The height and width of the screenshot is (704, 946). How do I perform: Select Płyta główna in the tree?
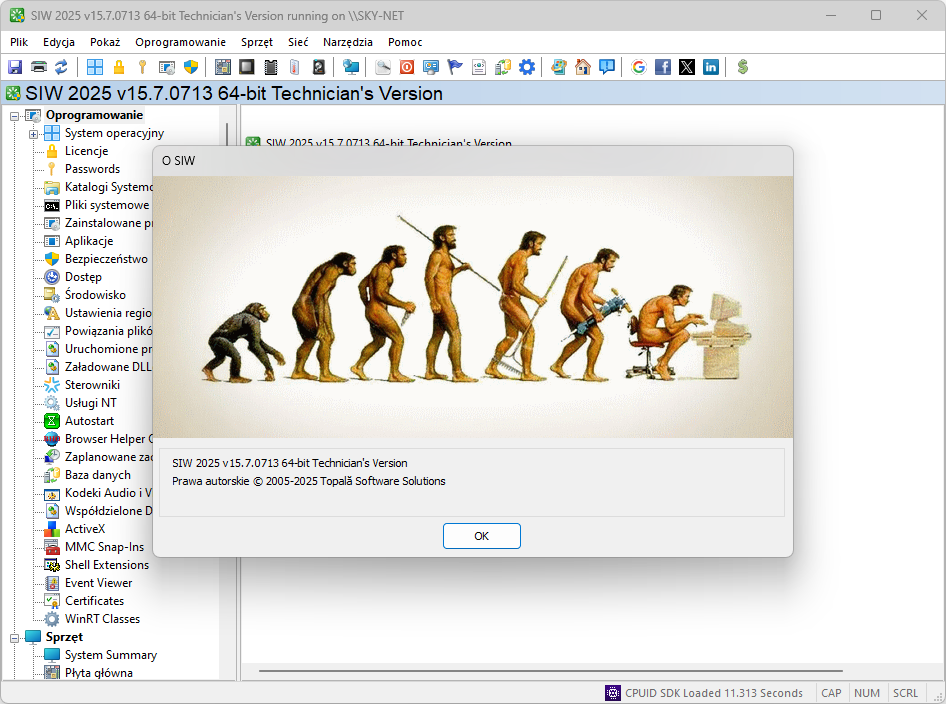click(98, 673)
